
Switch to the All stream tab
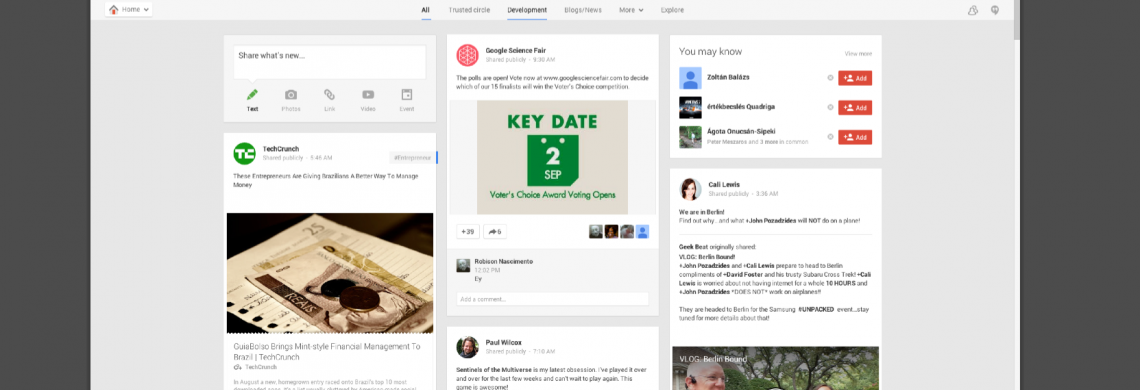pos(425,10)
